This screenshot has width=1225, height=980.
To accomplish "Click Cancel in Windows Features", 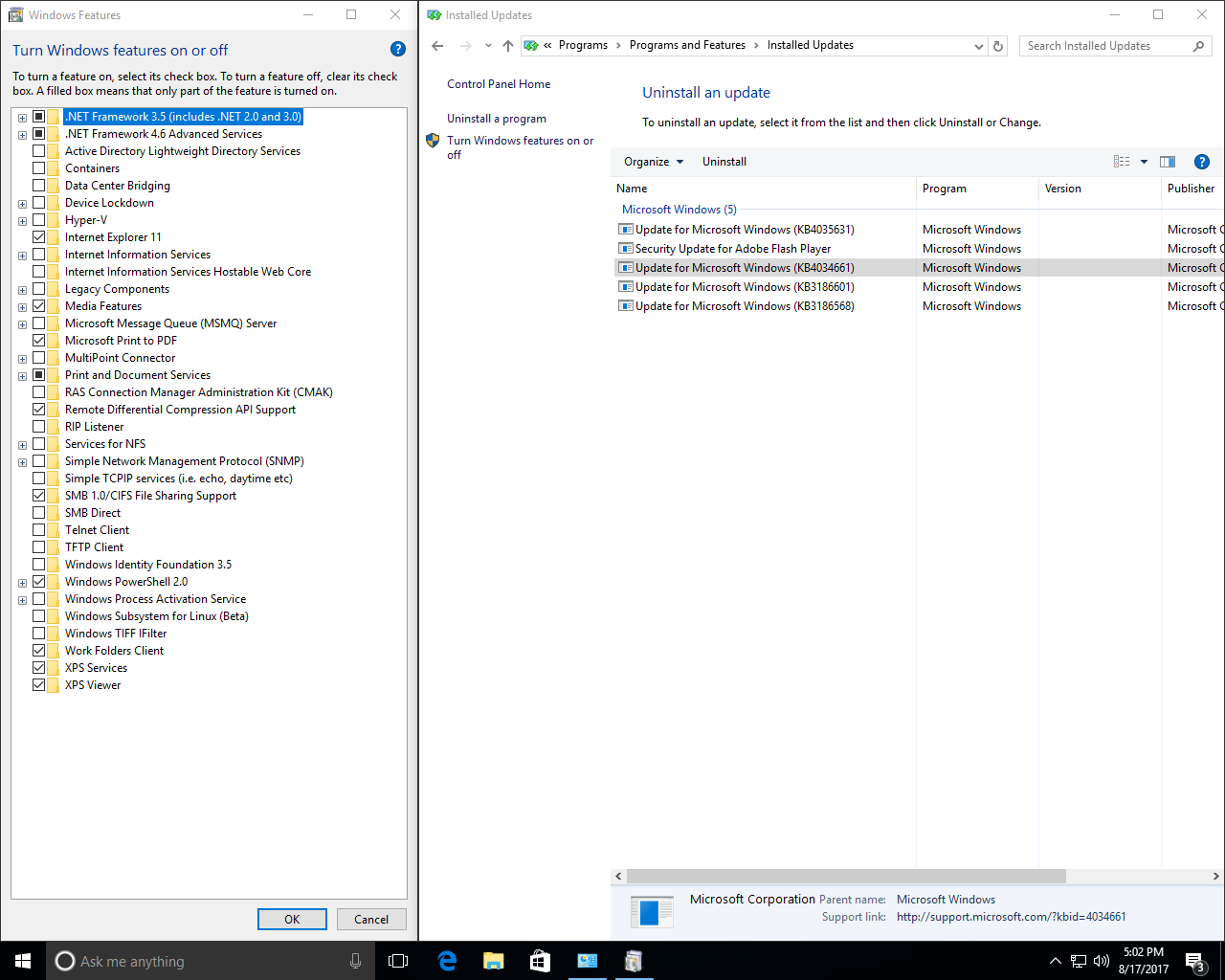I will [371, 919].
